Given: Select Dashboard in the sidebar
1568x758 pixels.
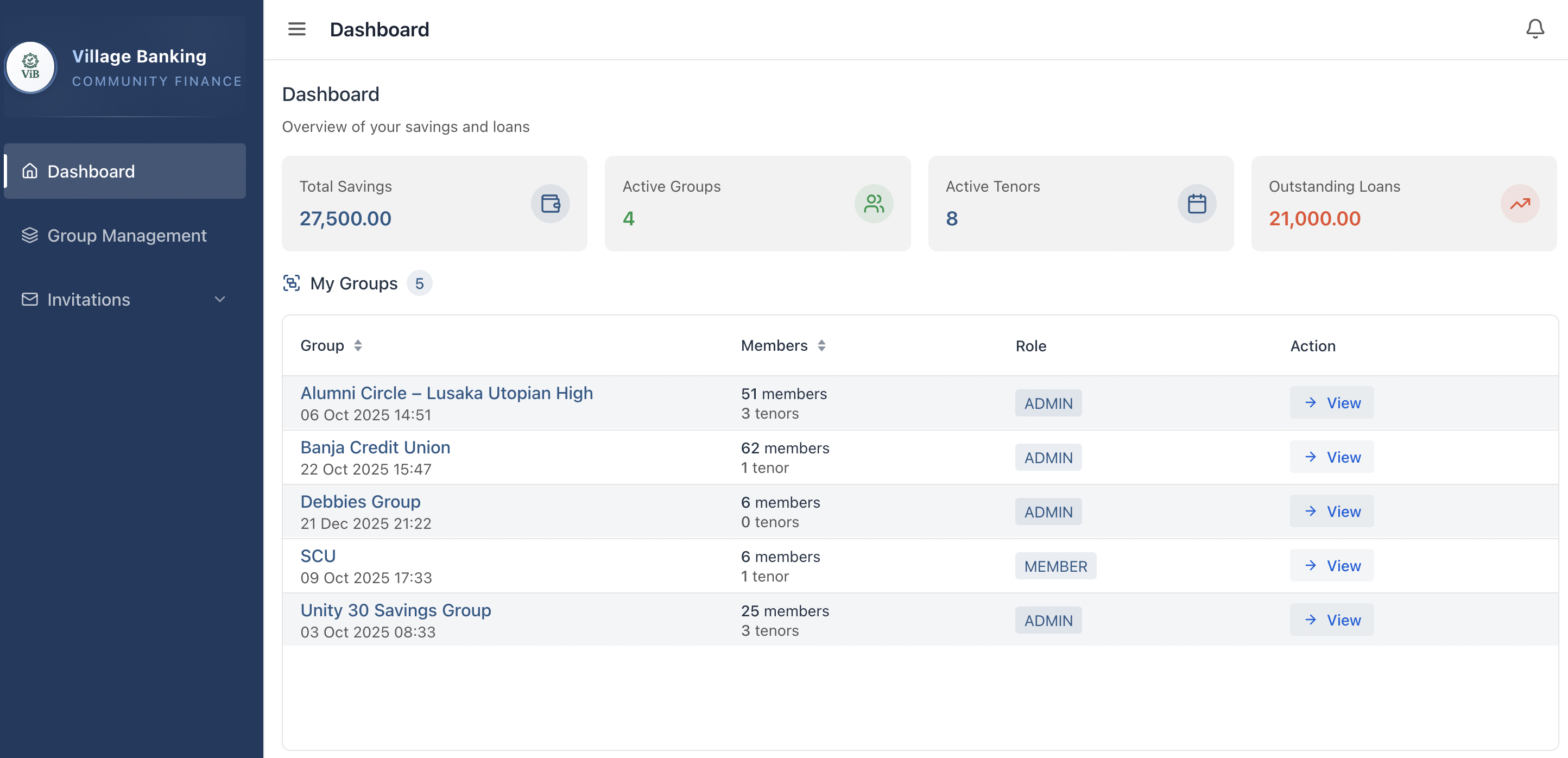Looking at the screenshot, I should click(x=91, y=171).
